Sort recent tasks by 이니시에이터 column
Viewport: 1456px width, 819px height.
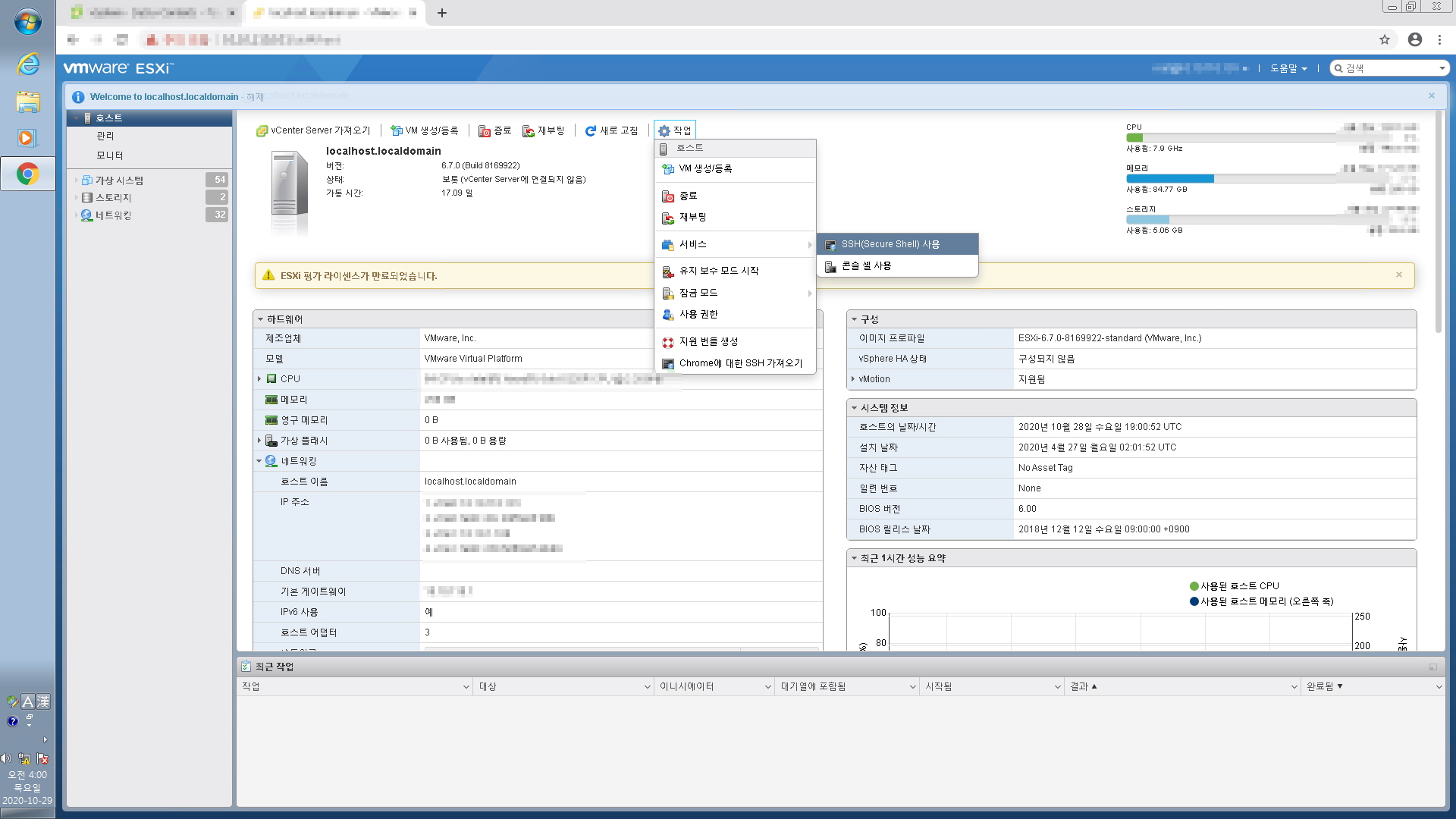(714, 686)
